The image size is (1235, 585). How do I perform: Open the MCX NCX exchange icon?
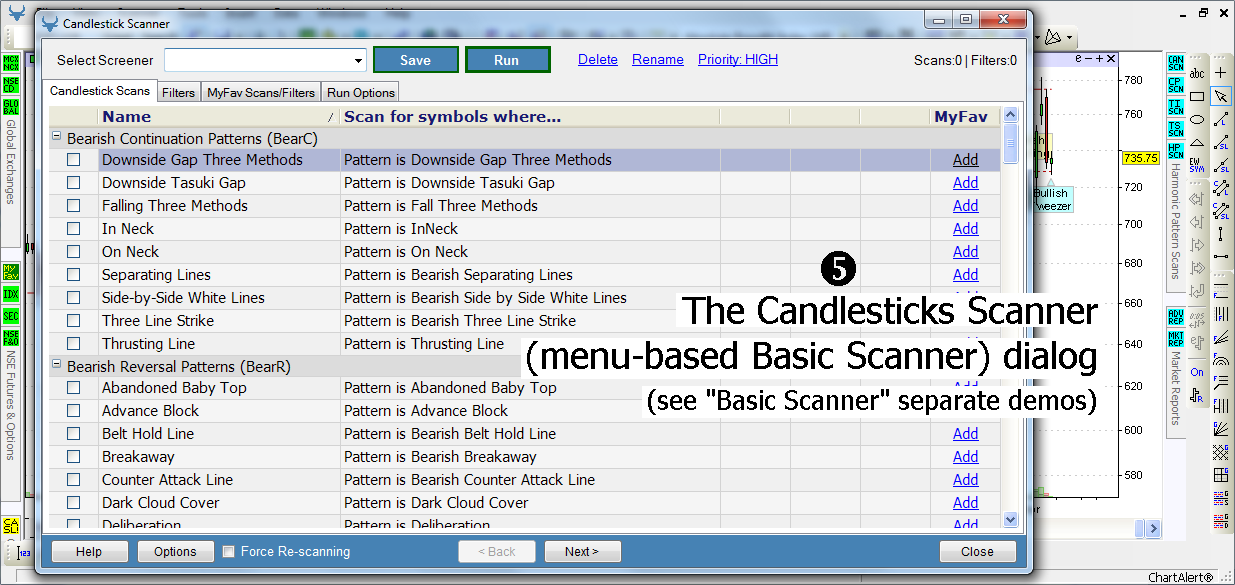click(x=11, y=64)
